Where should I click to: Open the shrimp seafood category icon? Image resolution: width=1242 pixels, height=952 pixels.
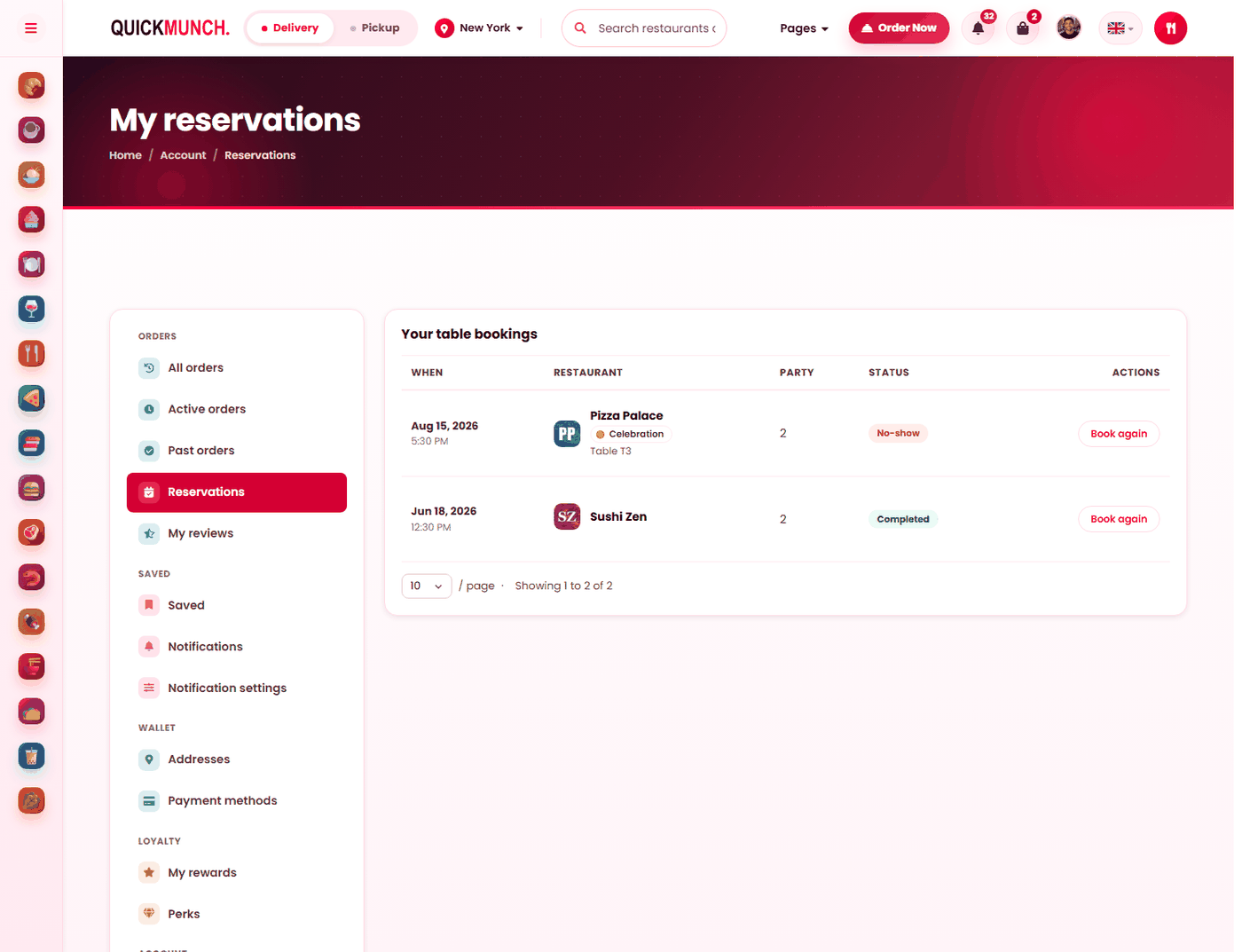click(31, 578)
